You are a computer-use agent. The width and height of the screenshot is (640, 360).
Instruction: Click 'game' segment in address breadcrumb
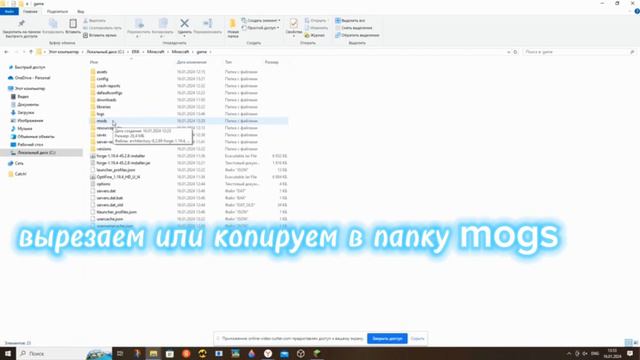click(x=202, y=52)
